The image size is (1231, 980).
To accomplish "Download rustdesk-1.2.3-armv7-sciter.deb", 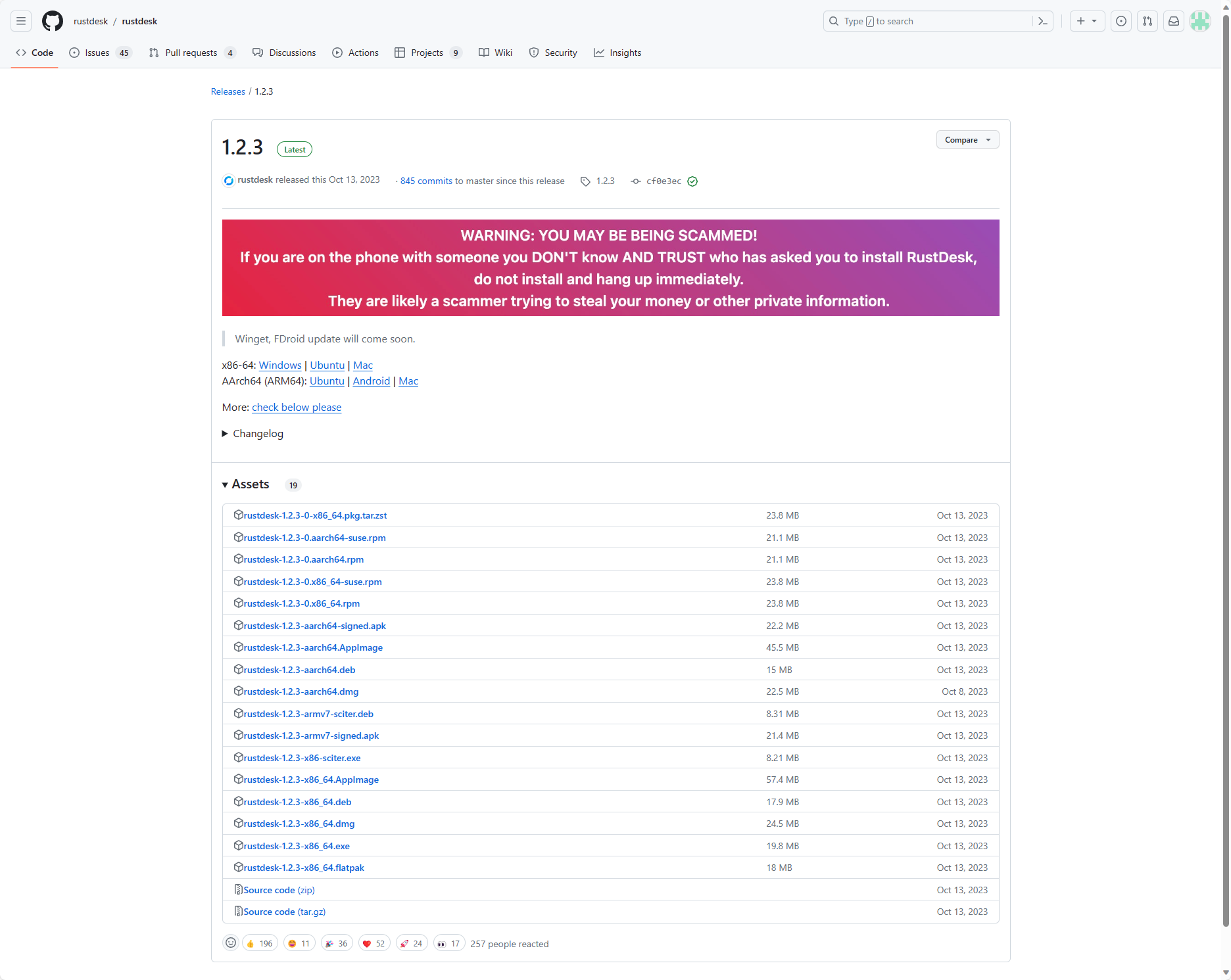I will (308, 714).
